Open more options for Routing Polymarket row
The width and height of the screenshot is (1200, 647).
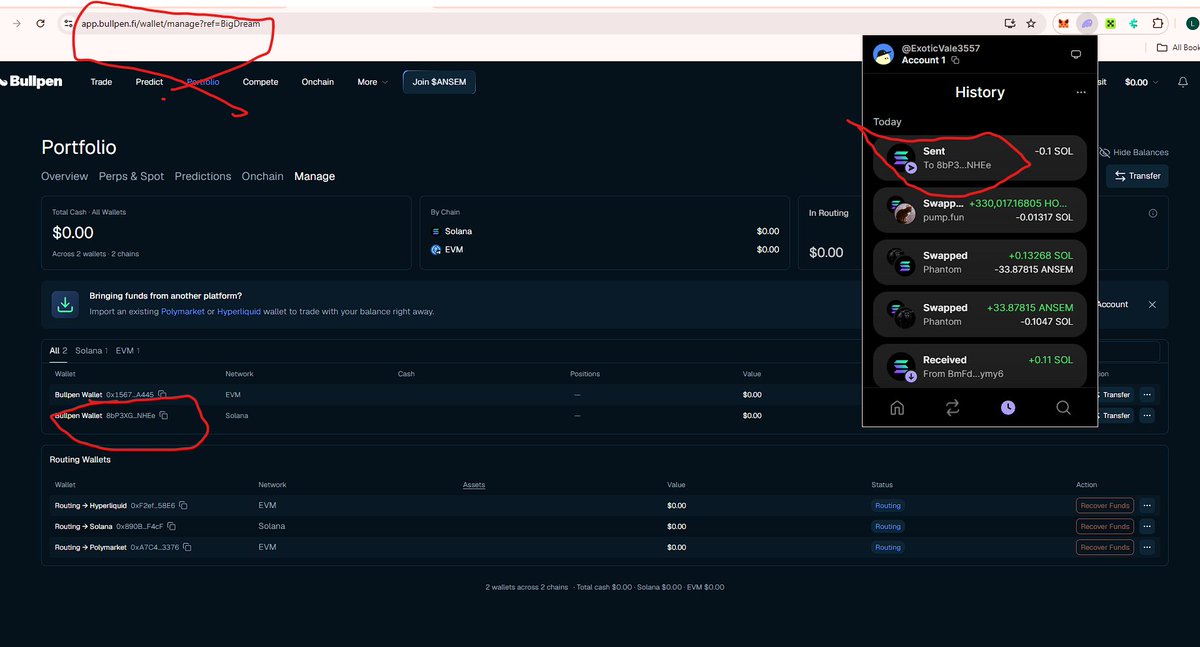click(1147, 547)
